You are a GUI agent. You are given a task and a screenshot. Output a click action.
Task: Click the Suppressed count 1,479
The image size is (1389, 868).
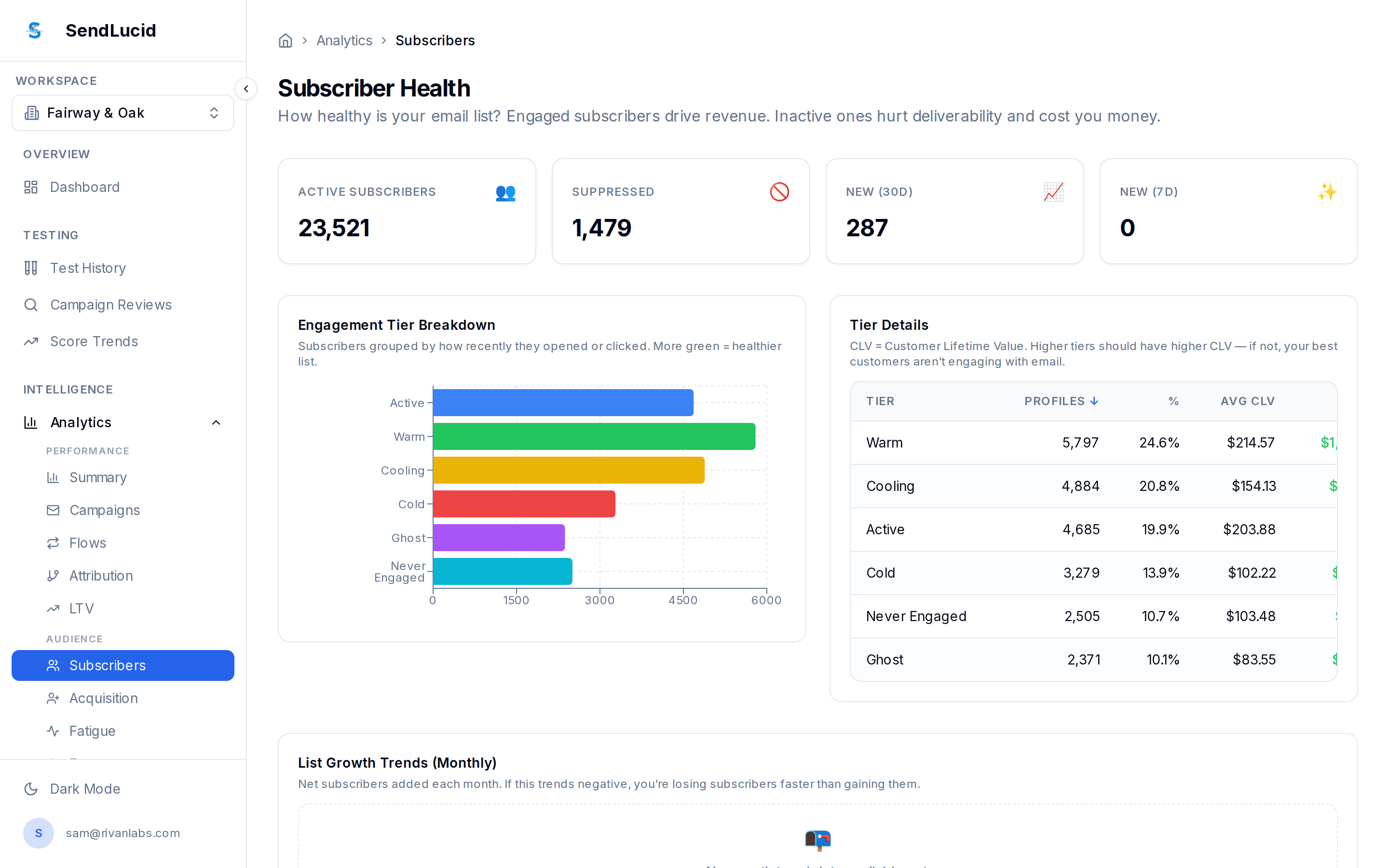601,228
